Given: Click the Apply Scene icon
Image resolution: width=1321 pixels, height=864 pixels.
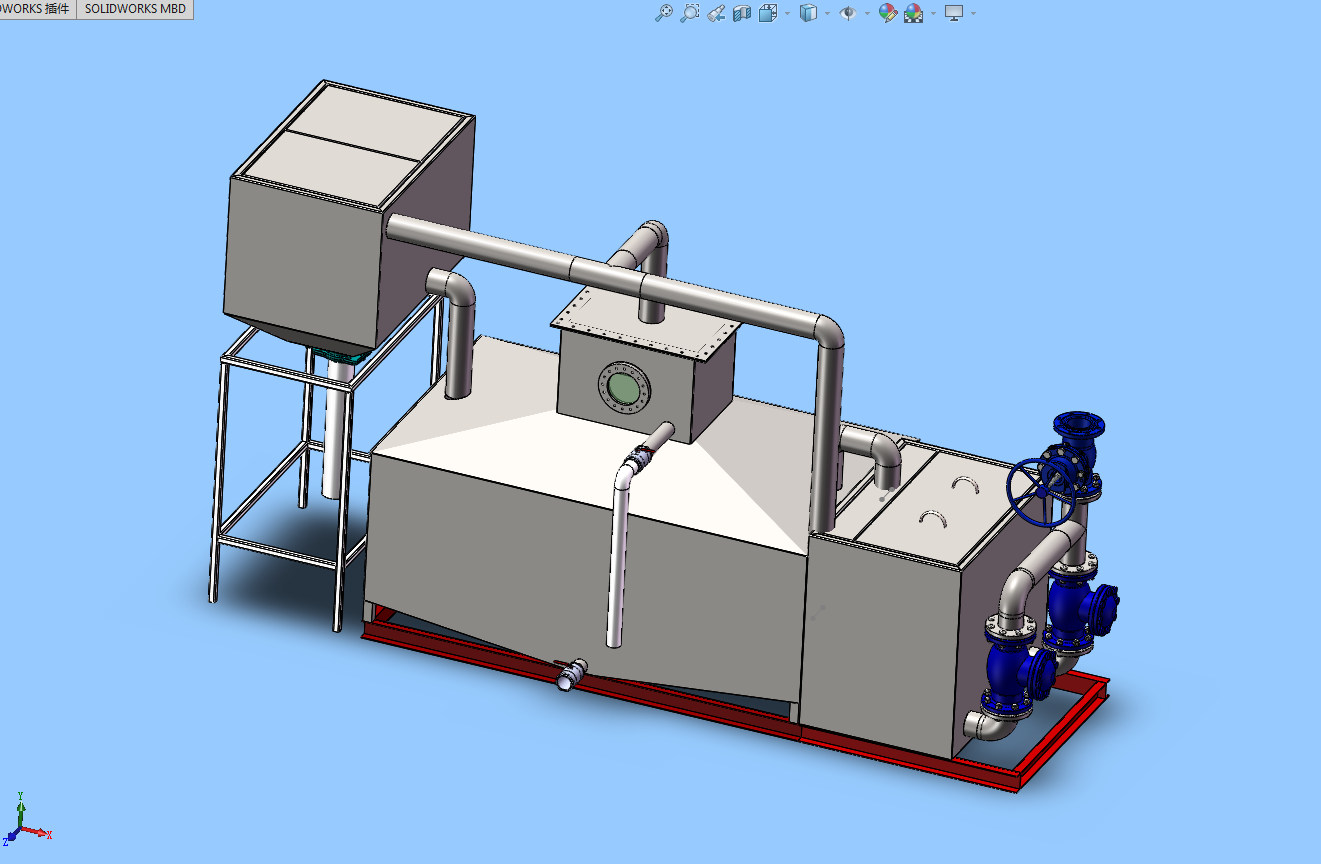Looking at the screenshot, I should (x=913, y=13).
